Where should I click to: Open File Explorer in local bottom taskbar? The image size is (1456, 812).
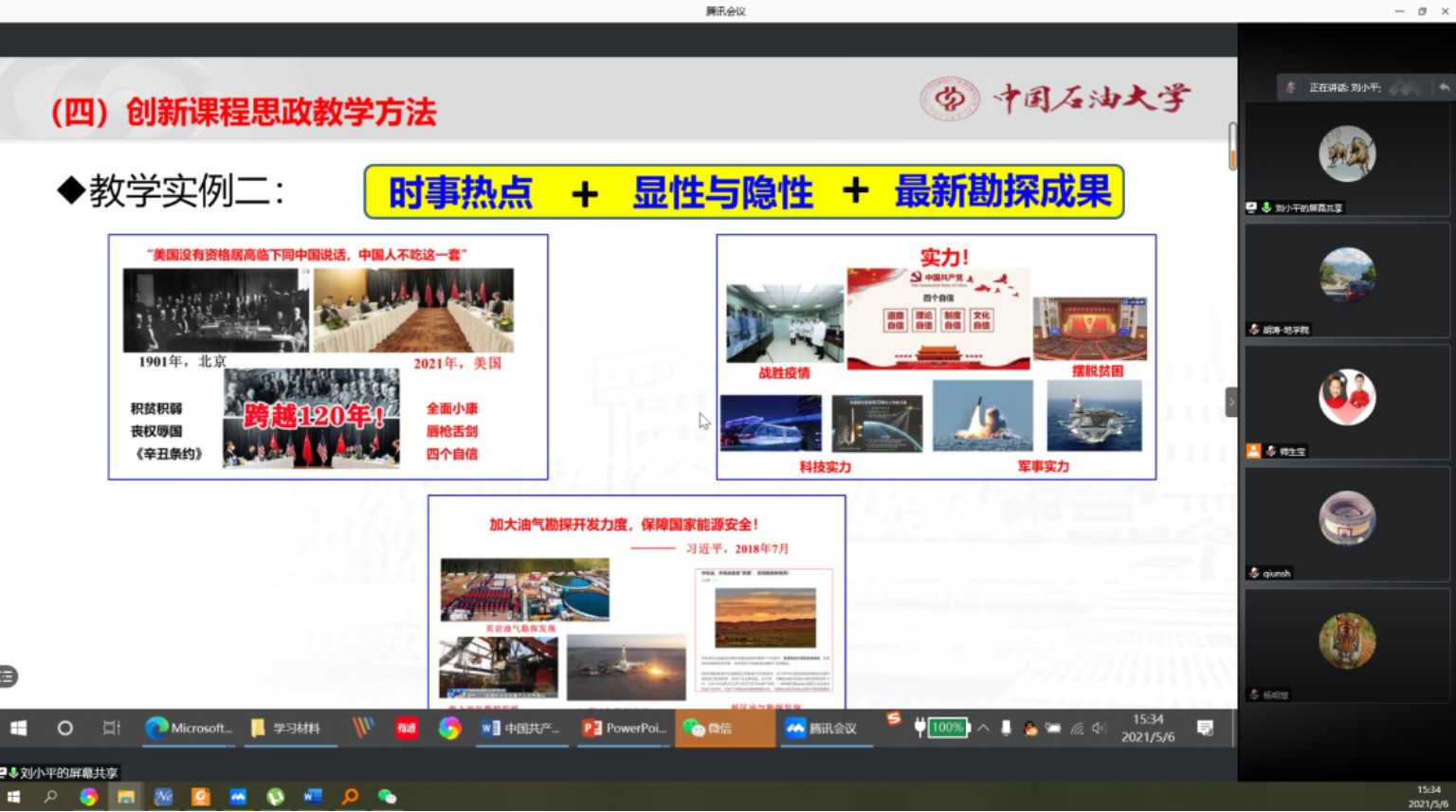click(125, 797)
